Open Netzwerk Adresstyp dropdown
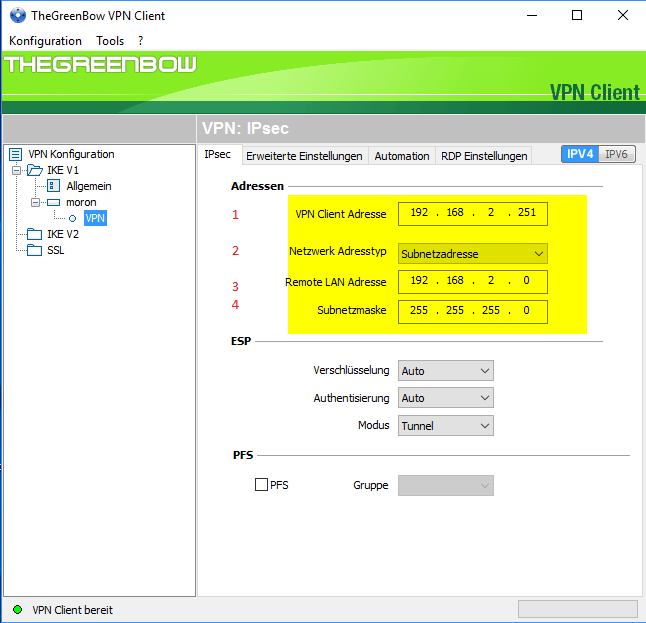Viewport: 646px width, 623px height. point(473,254)
